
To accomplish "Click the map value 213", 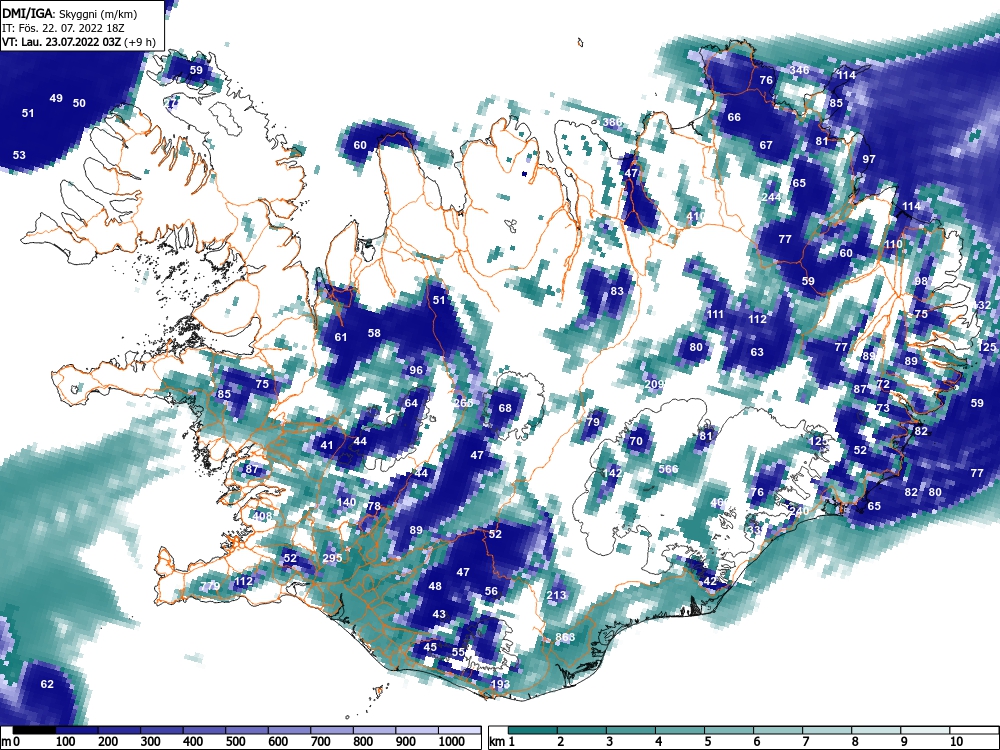I will [x=556, y=596].
